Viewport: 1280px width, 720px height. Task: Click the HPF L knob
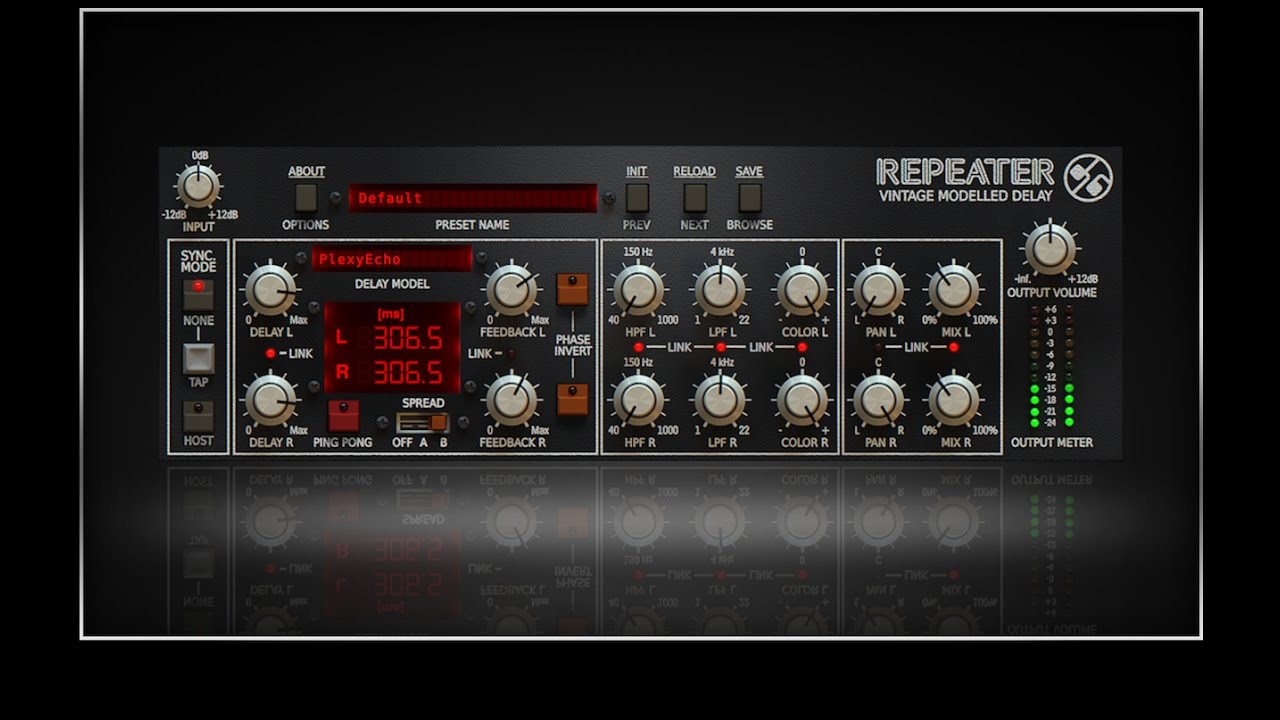point(638,290)
